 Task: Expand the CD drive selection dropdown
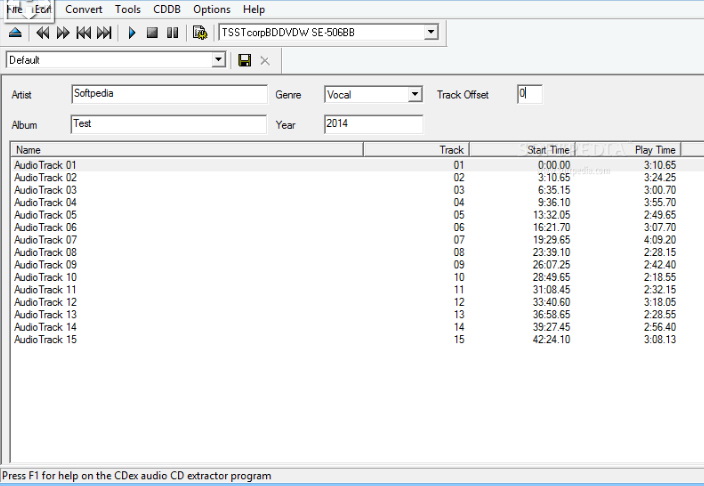(431, 33)
